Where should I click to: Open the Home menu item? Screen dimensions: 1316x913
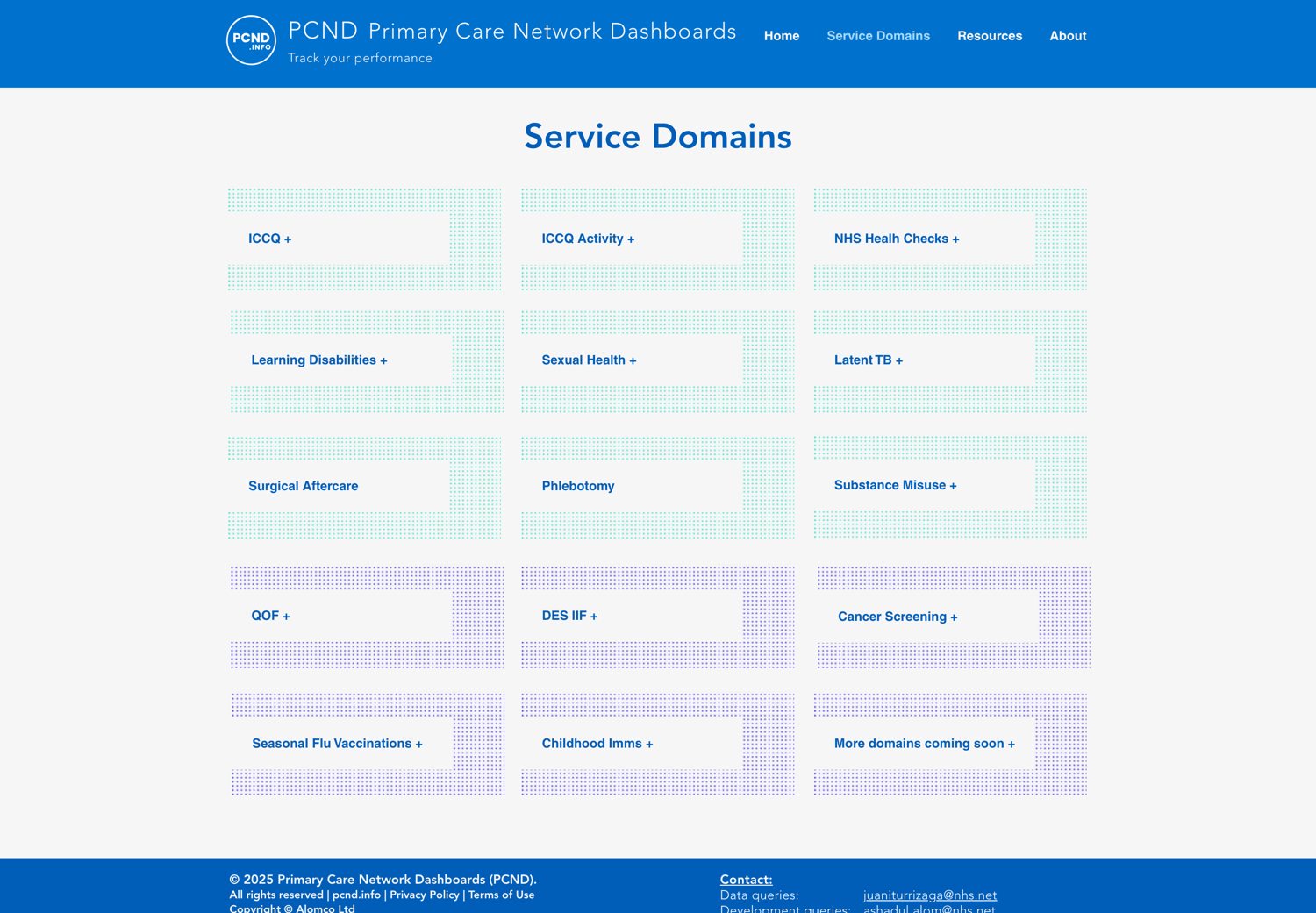coord(782,36)
